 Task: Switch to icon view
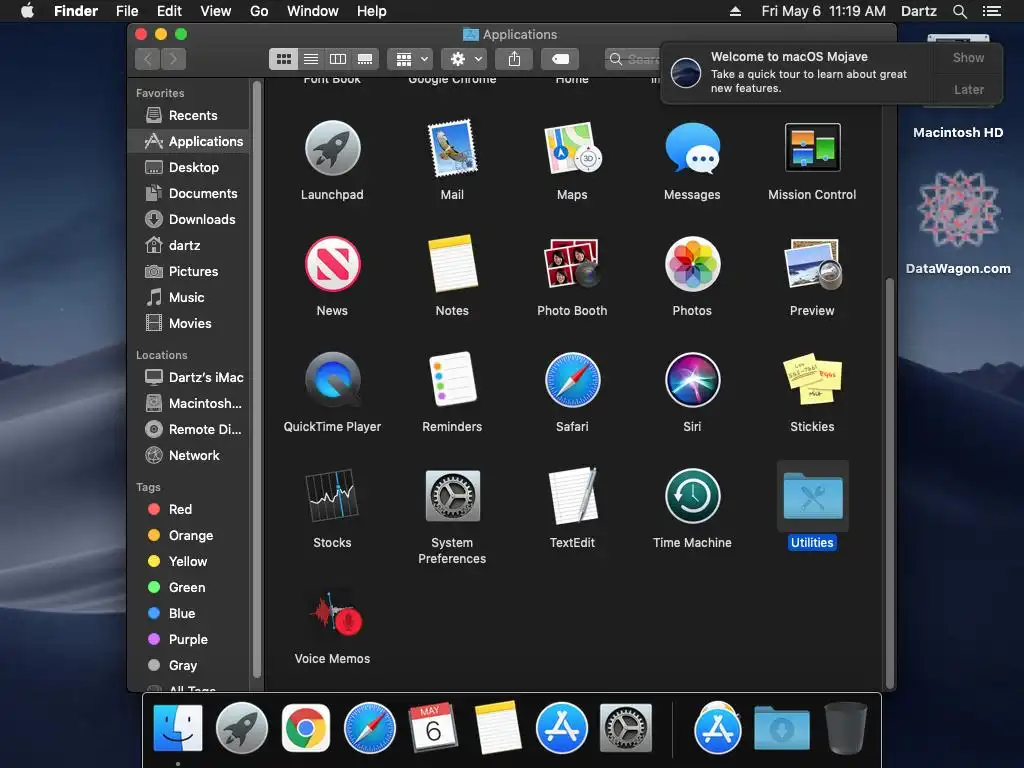pos(283,59)
